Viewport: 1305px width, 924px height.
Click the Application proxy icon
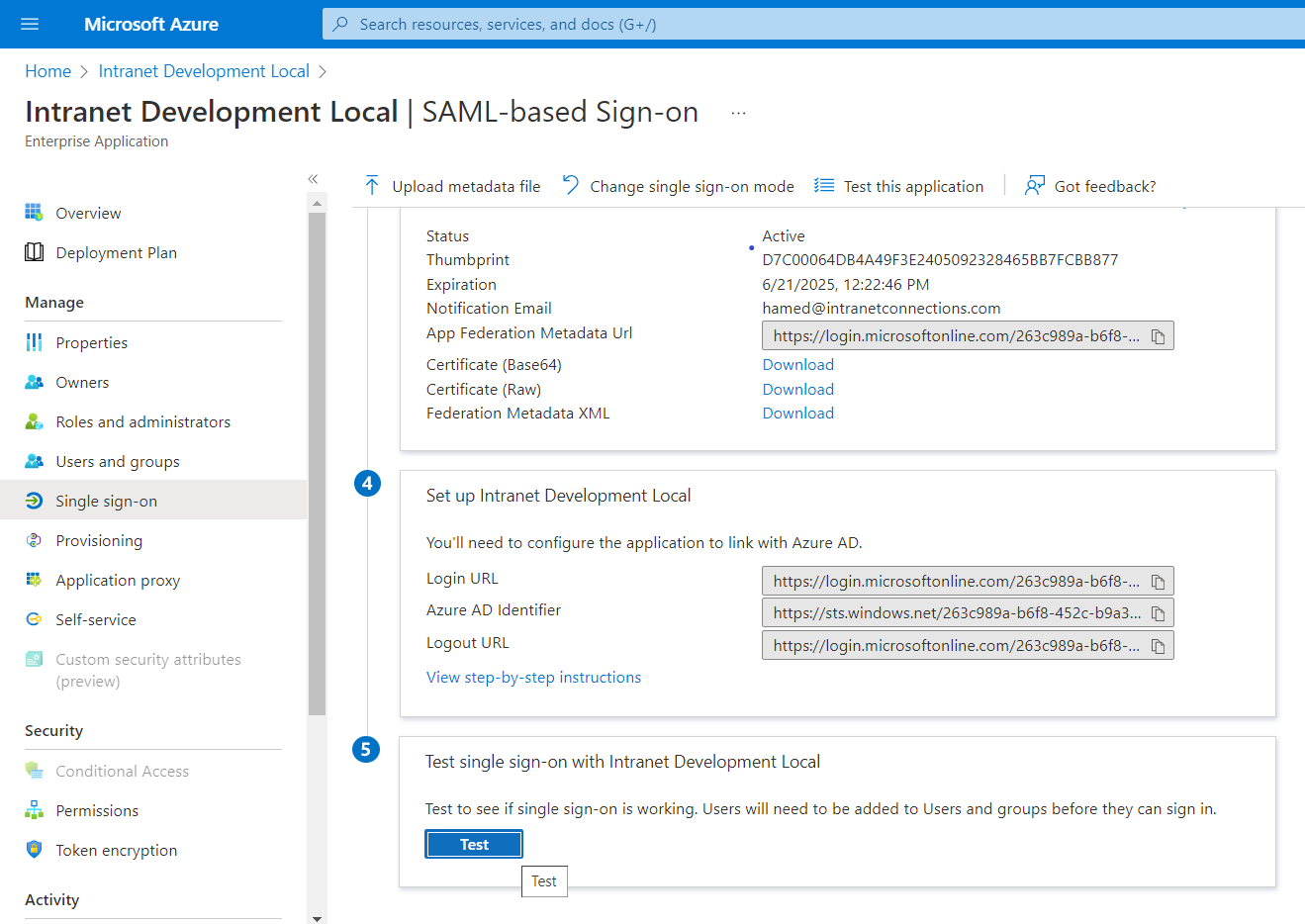tap(34, 580)
